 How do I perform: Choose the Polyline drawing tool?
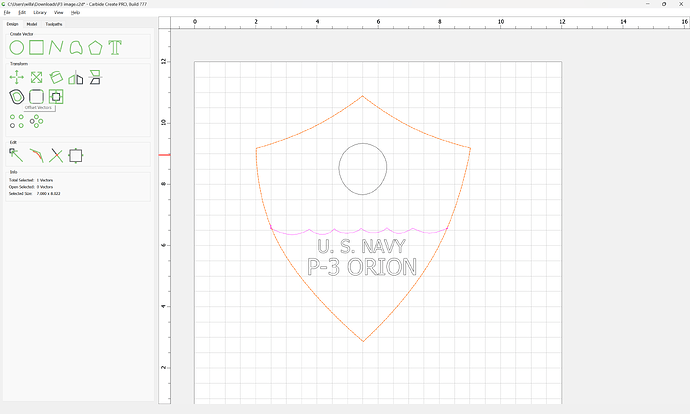click(56, 47)
